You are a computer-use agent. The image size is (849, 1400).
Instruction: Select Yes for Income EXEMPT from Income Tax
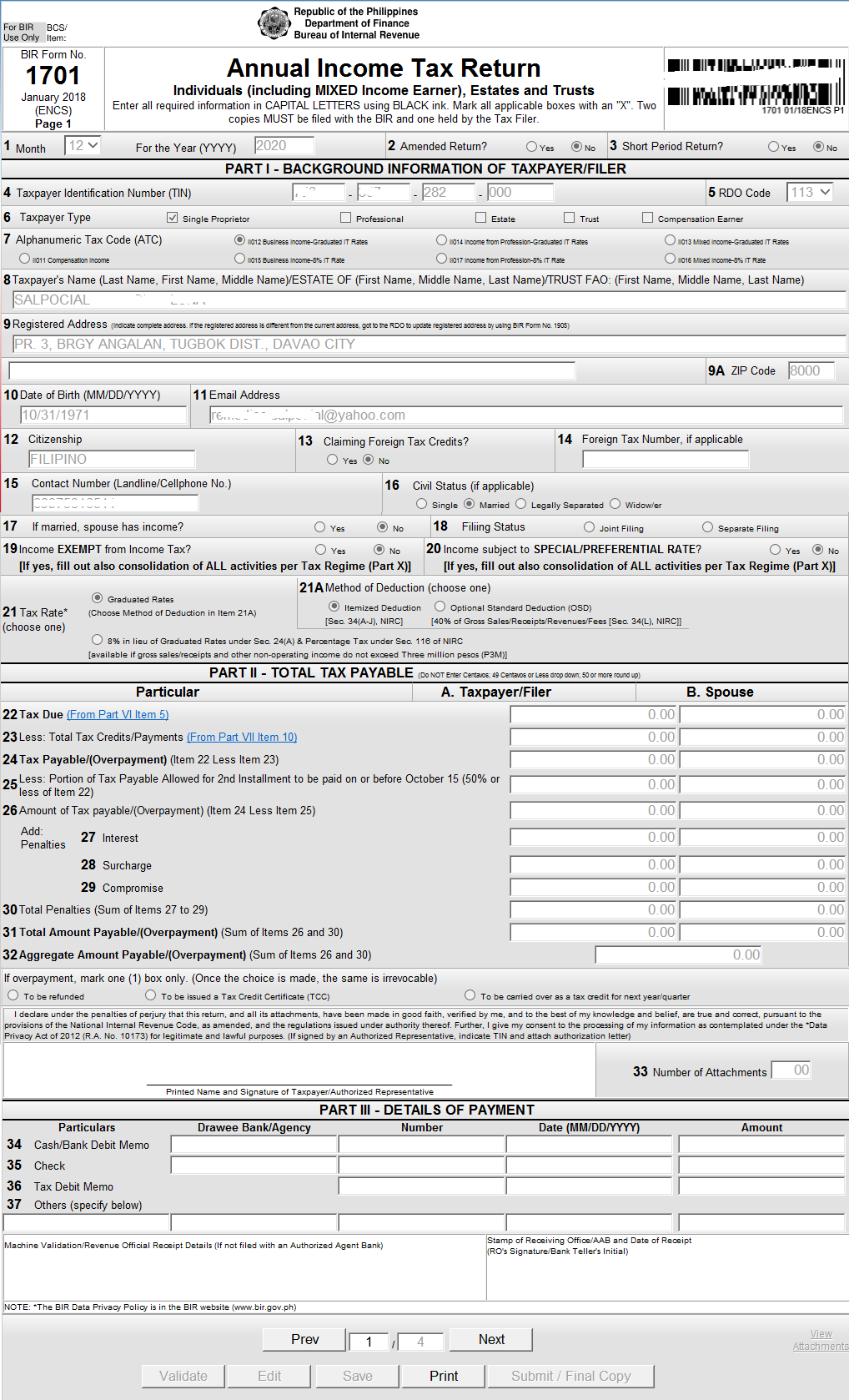pos(320,550)
